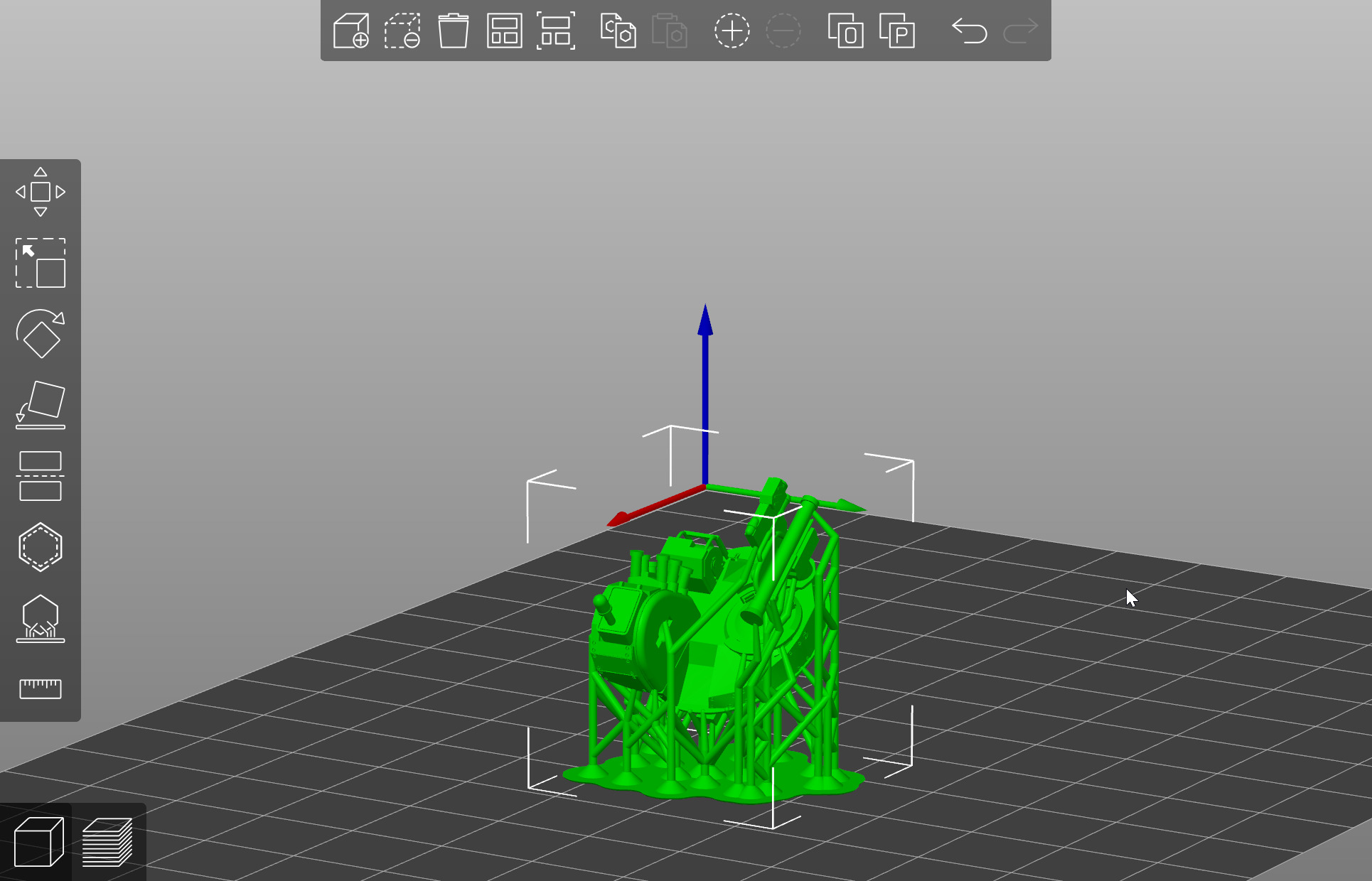
Task: Click the greyed-out Remove instance minus icon
Action: [783, 31]
